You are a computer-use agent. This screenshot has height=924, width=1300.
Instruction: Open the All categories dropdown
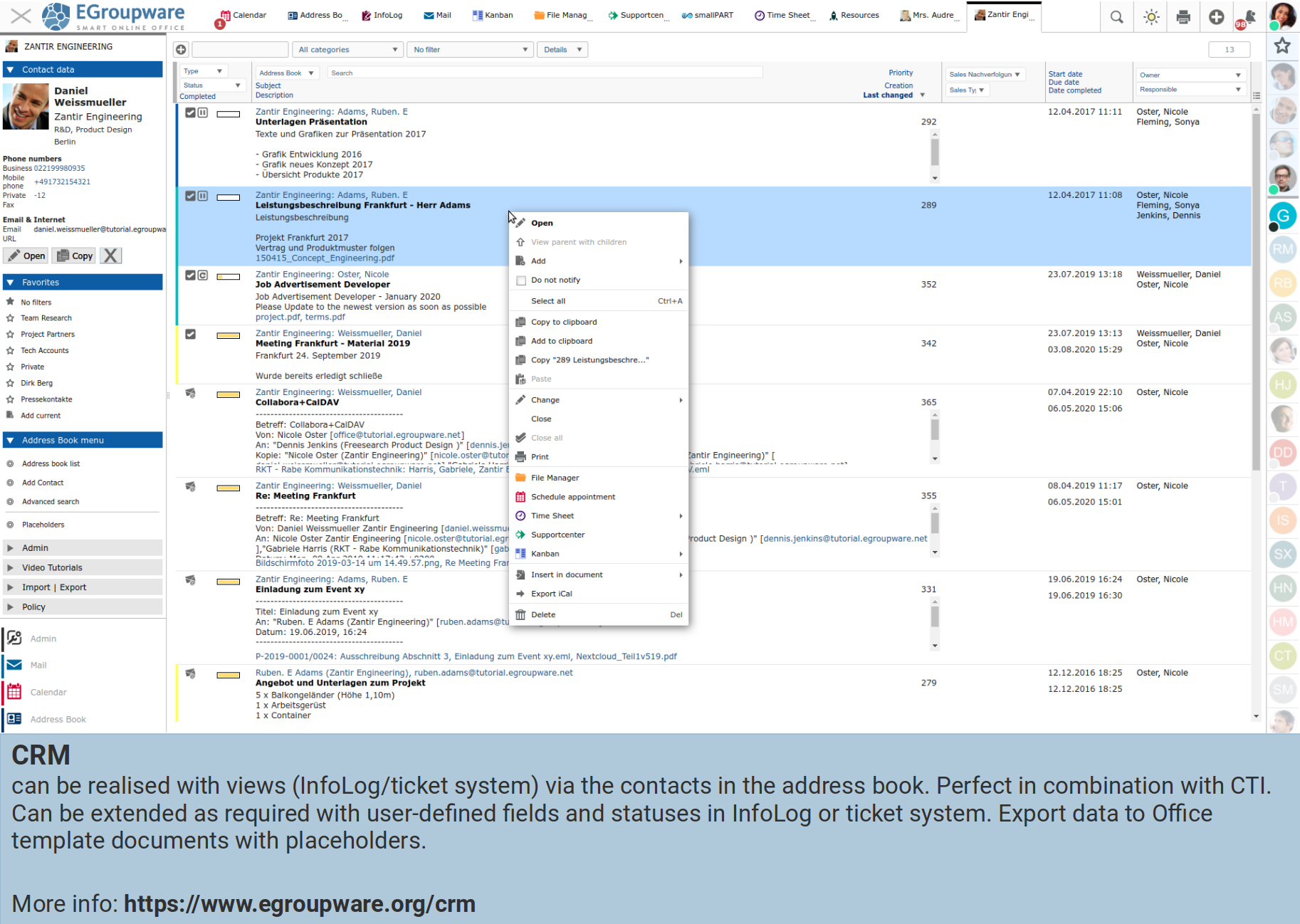click(348, 50)
